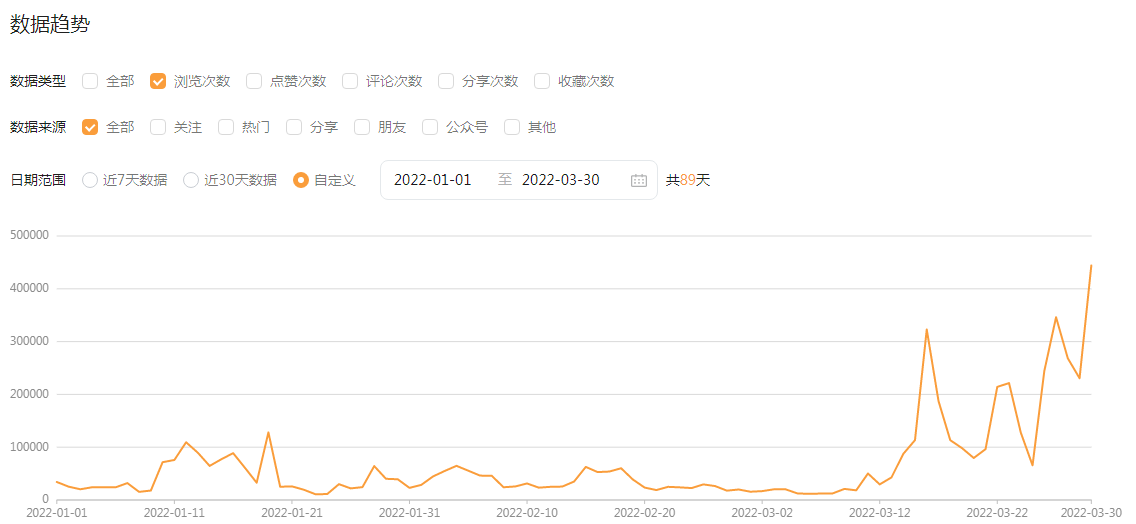Image resolution: width=1136 pixels, height=524 pixels.
Task: Enable the 点赞次数 checkbox
Action: click(254, 81)
